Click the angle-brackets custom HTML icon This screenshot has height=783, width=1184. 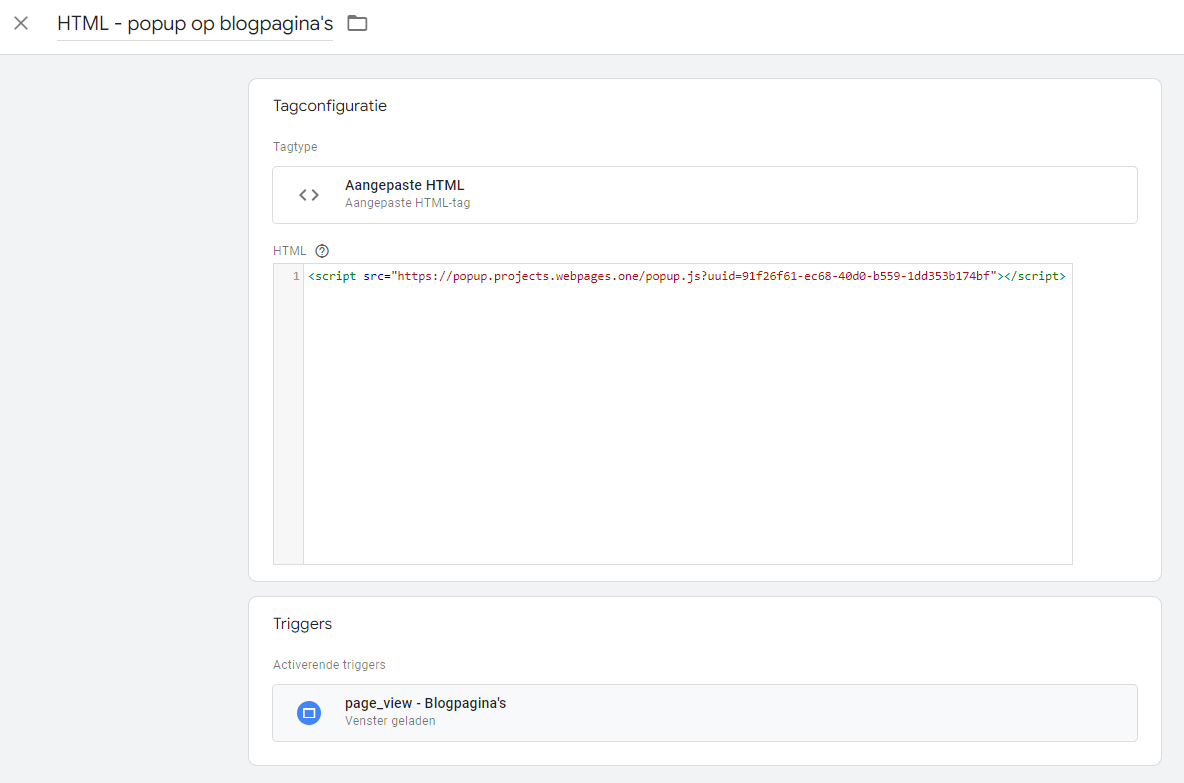coord(309,195)
